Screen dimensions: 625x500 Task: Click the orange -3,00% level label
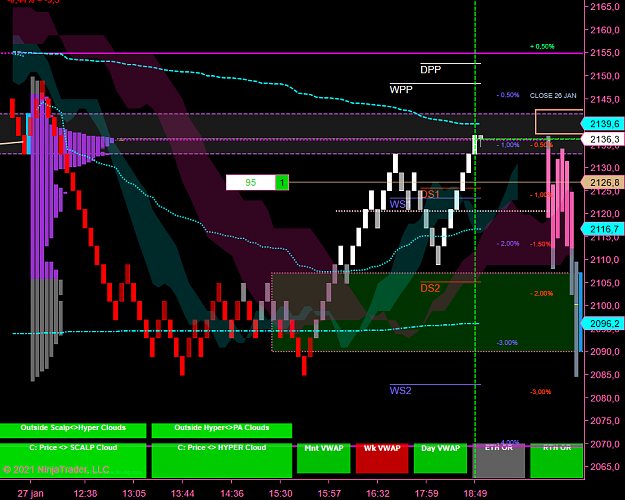coord(540,392)
